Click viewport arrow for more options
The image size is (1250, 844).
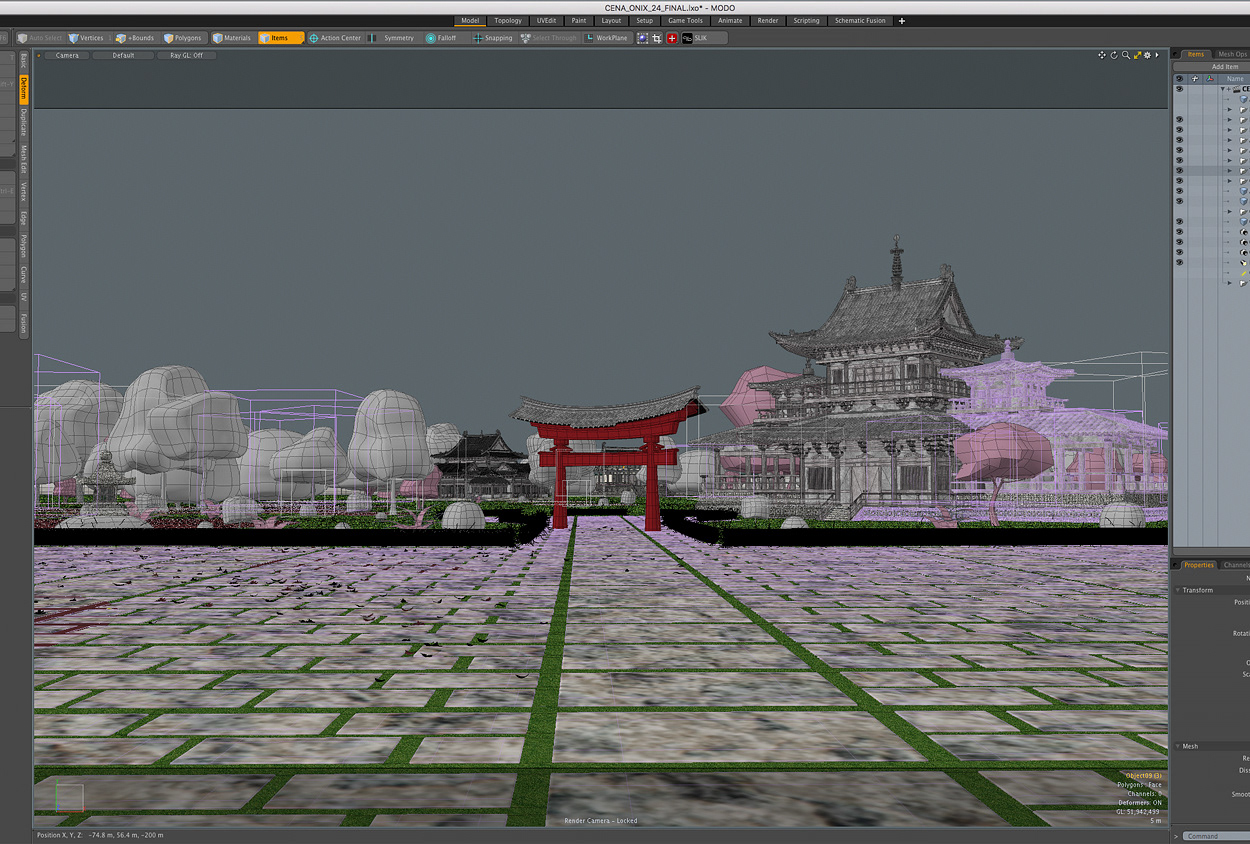click(x=1158, y=55)
